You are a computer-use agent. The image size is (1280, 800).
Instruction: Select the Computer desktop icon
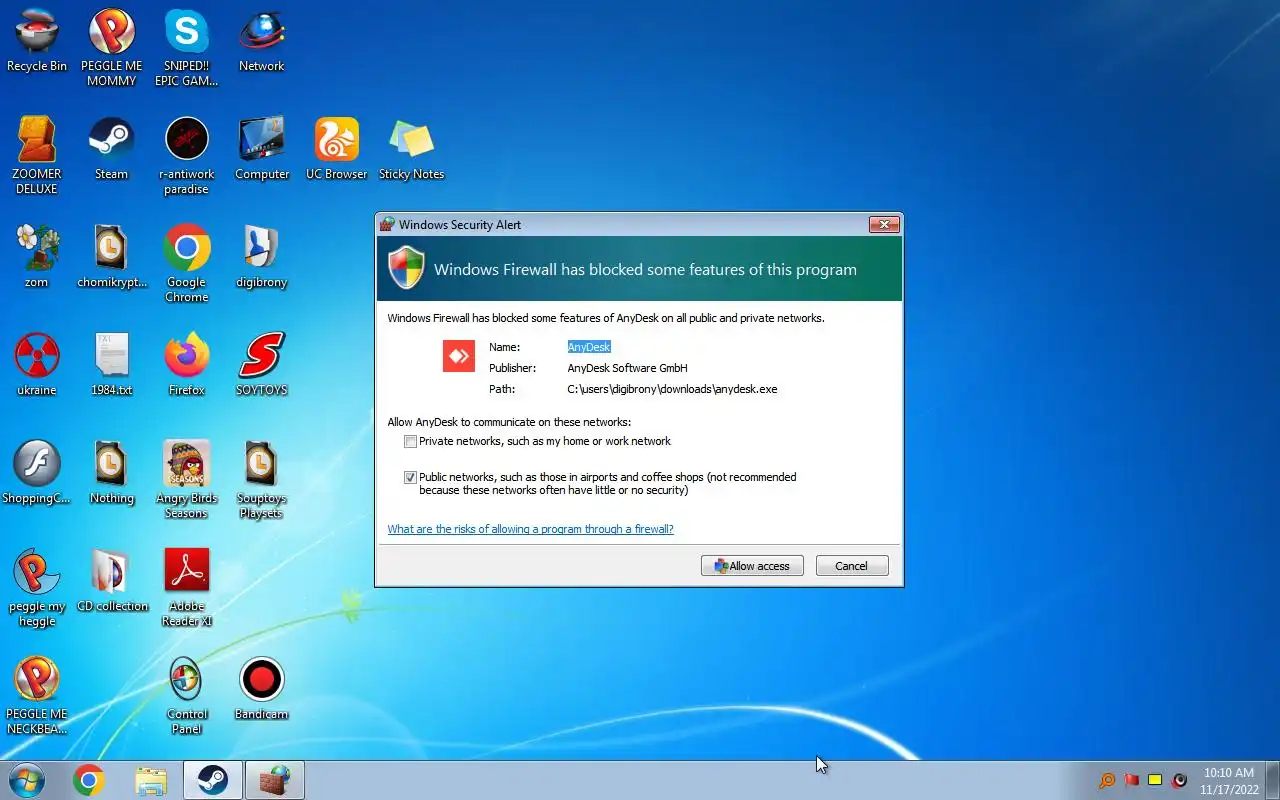[x=262, y=149]
